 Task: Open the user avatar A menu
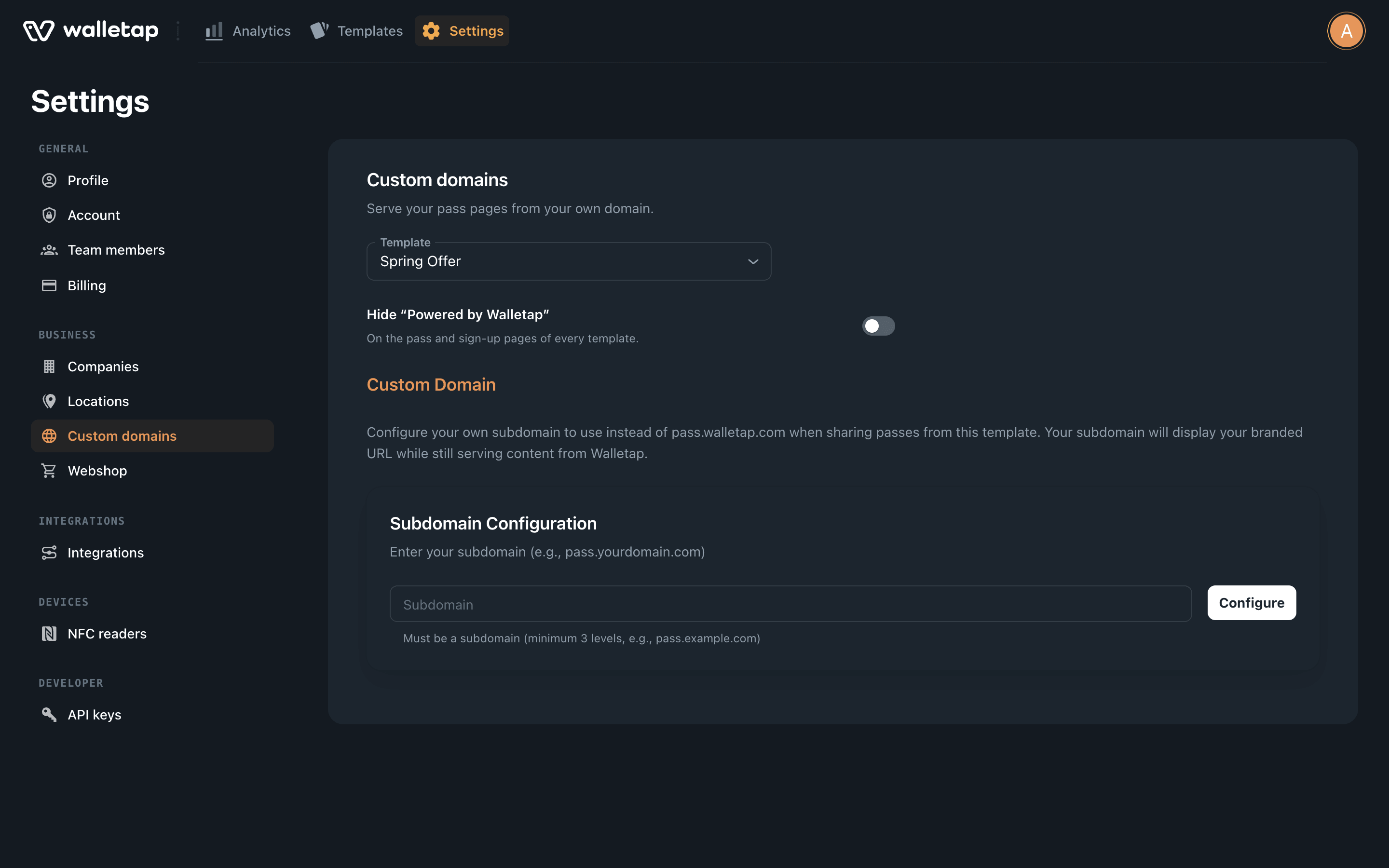tap(1346, 31)
